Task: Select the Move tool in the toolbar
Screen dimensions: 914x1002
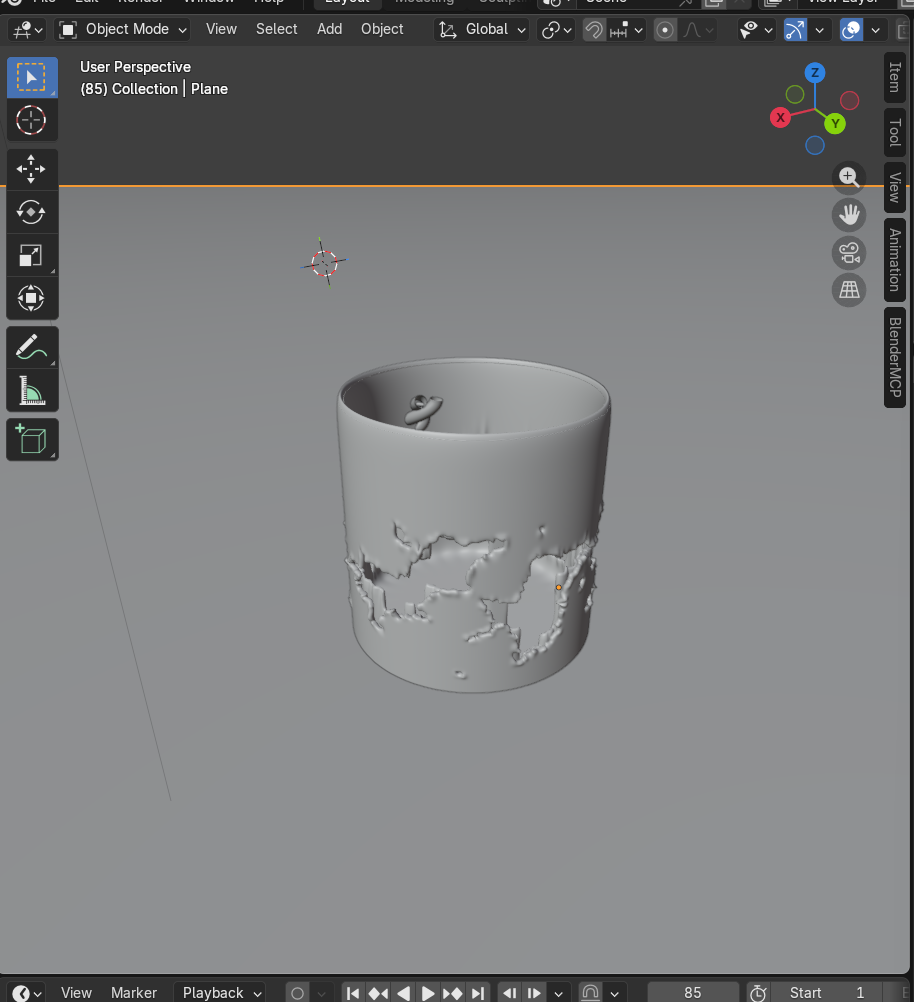Action: click(32, 168)
